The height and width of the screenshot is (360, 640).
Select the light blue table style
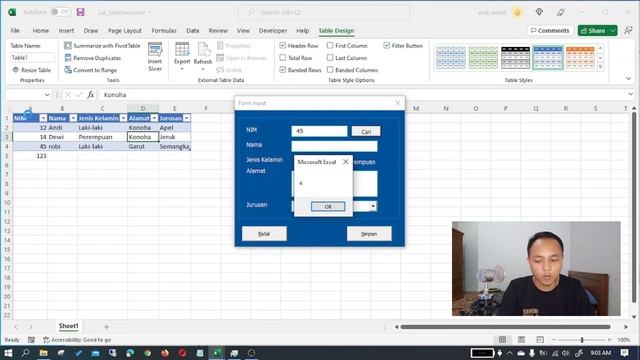pyautogui.click(x=450, y=58)
